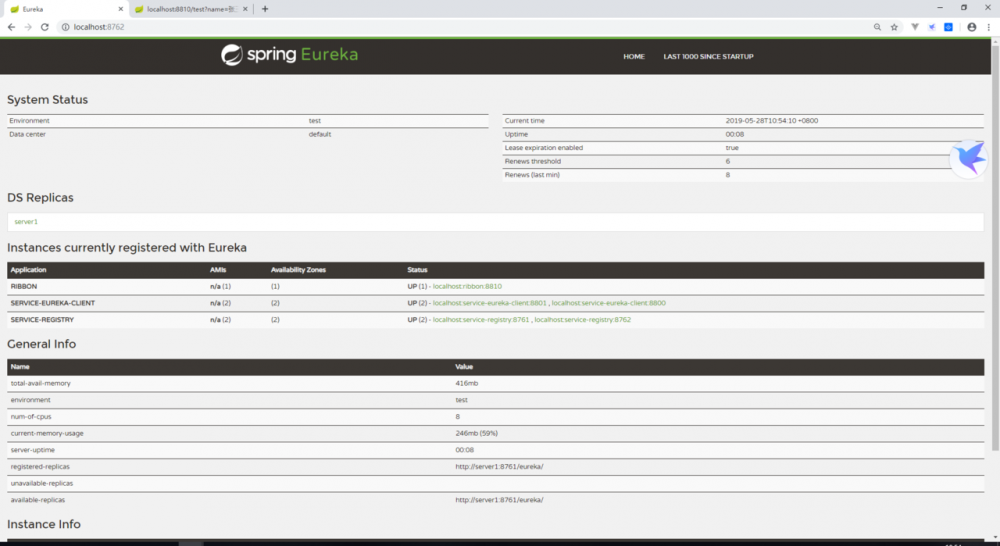Open the localhost:service-eureka-client:8800 link
The width and height of the screenshot is (1000, 546).
point(608,303)
